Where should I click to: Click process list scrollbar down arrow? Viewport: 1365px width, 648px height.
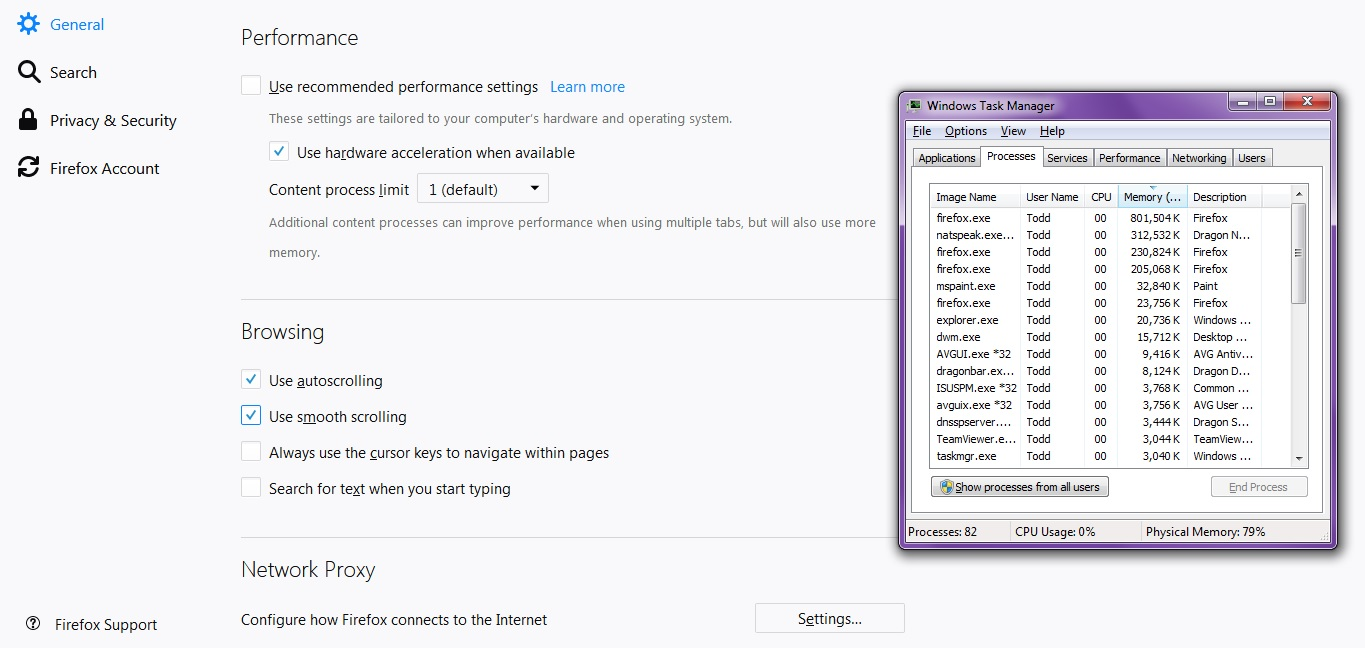(x=1299, y=459)
